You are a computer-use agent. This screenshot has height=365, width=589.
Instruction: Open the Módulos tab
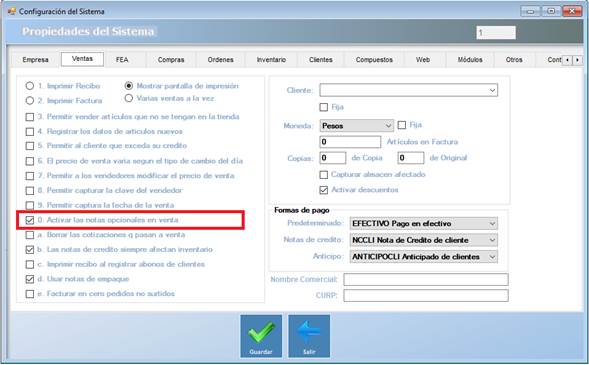[470, 60]
